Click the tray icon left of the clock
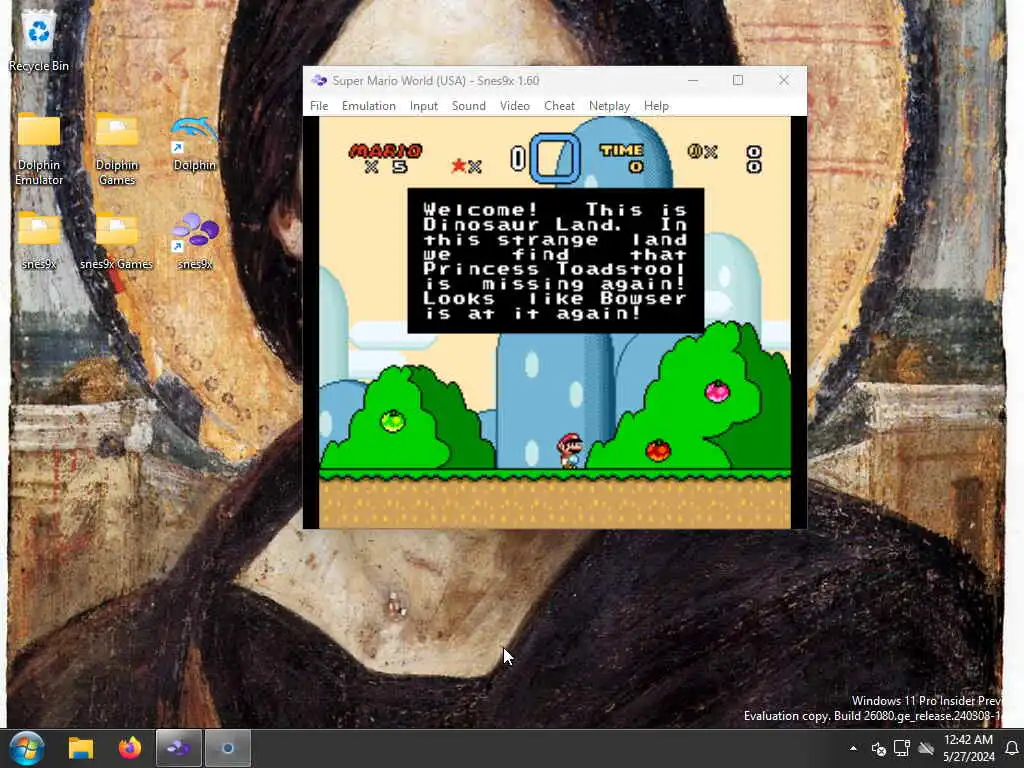The width and height of the screenshot is (1024, 768). 926,748
